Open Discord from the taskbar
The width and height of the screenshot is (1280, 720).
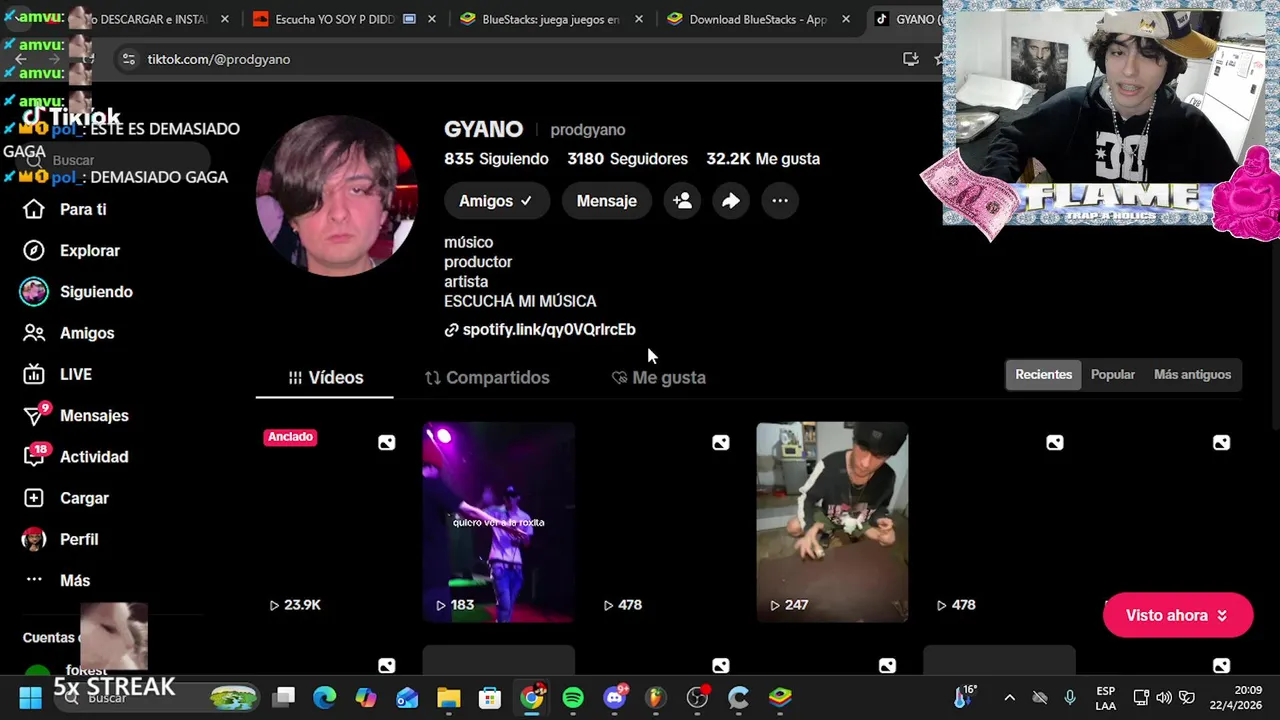point(615,698)
